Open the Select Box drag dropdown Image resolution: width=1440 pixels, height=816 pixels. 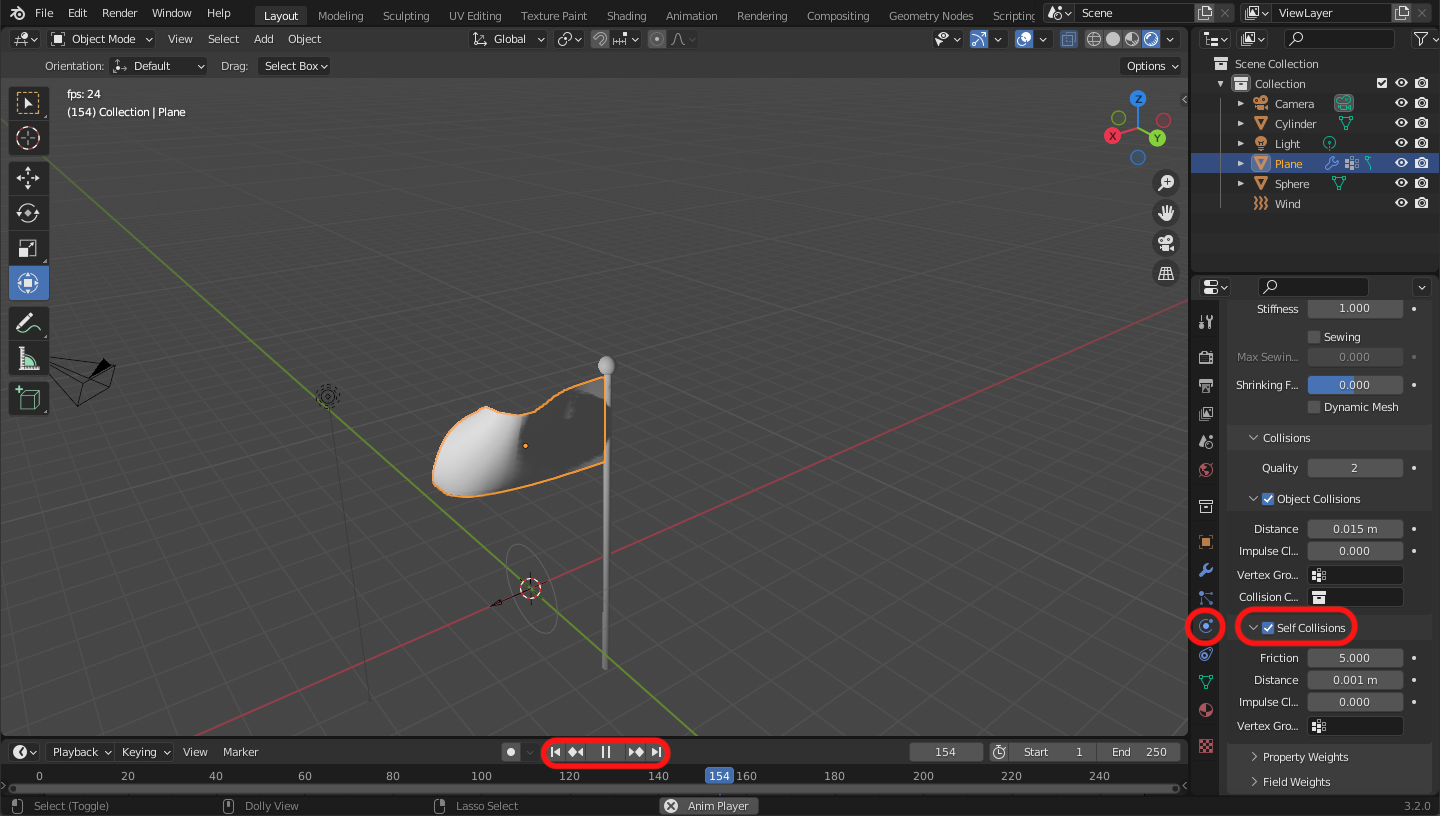[x=294, y=66]
